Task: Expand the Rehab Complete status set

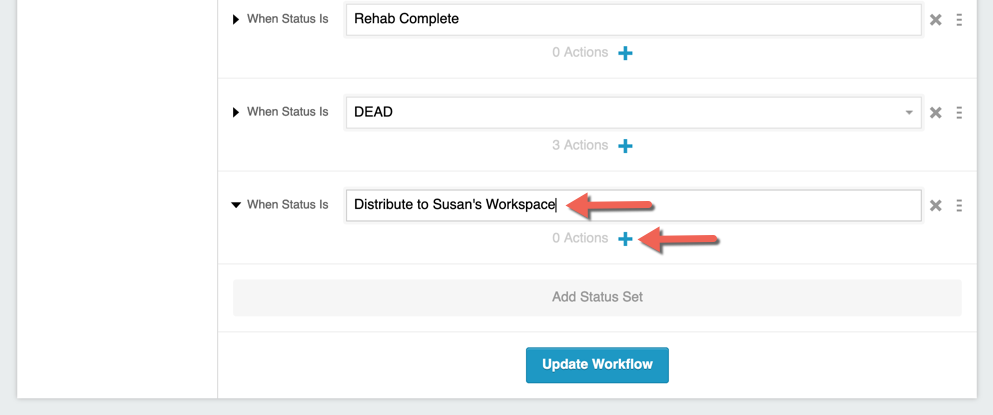Action: [236, 20]
